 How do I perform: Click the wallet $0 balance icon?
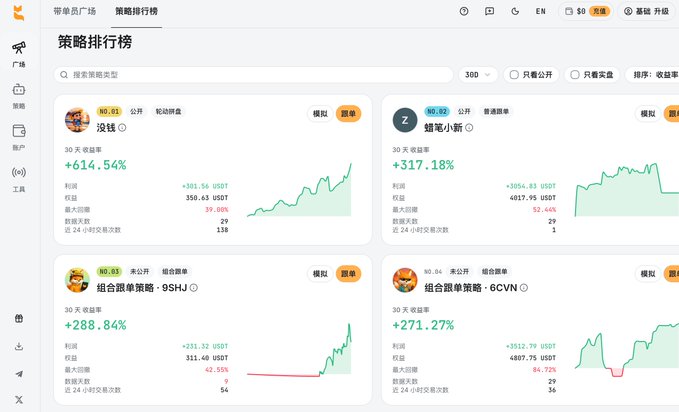(x=569, y=12)
